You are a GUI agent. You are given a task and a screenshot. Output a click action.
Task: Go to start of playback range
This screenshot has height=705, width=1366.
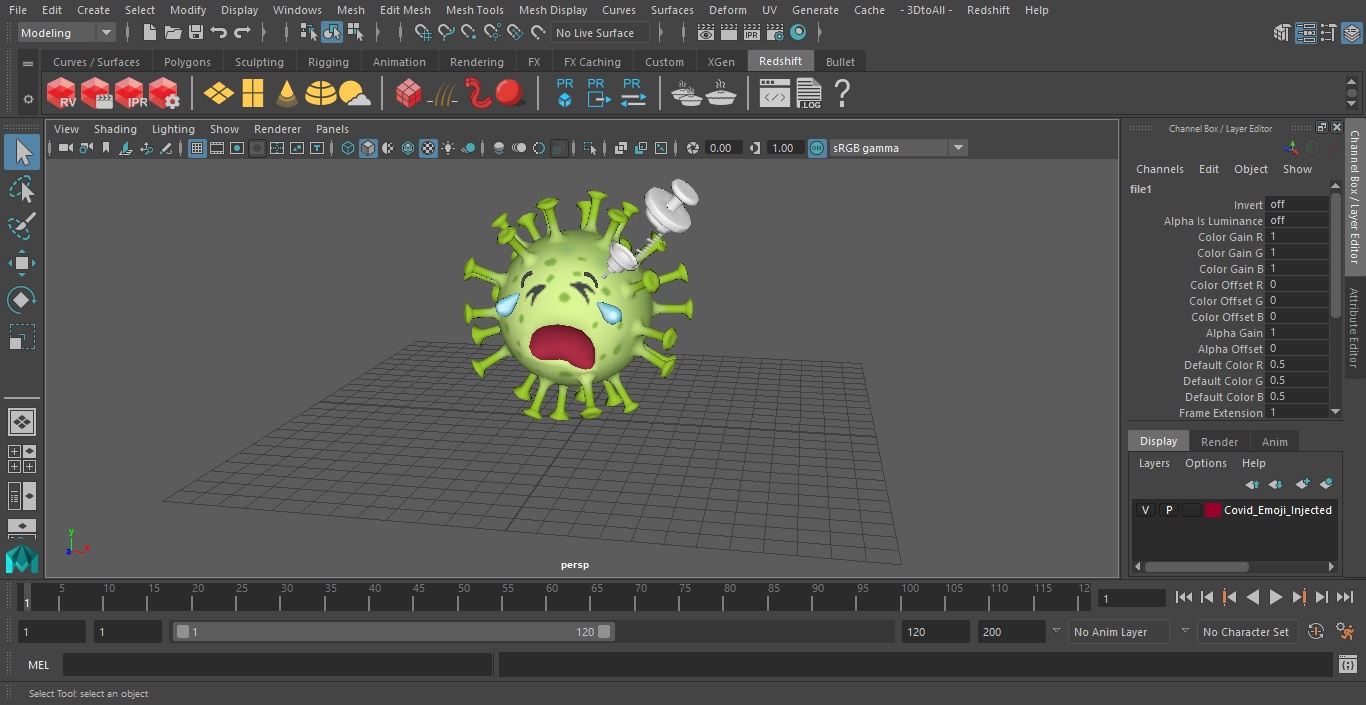tap(1184, 597)
